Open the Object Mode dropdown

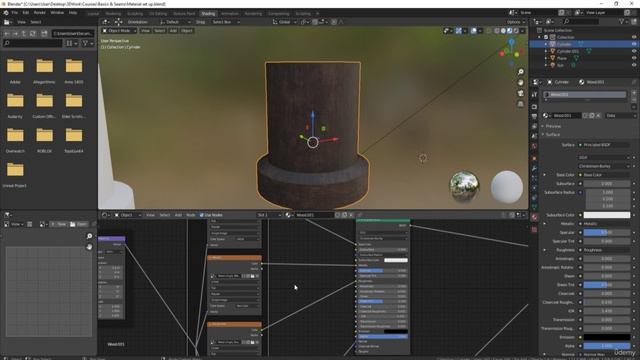(x=119, y=31)
